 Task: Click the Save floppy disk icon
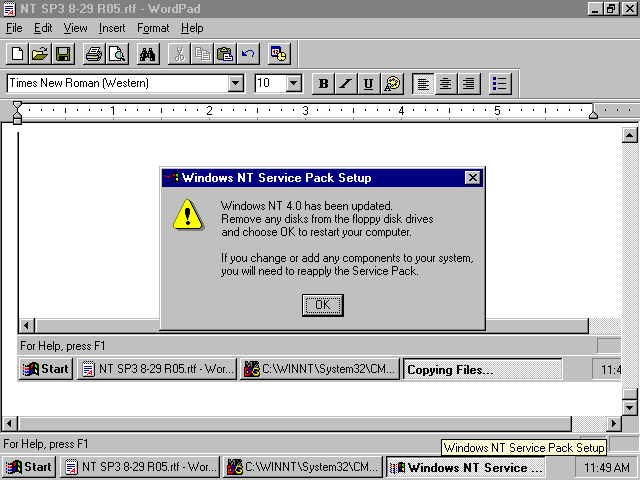point(62,54)
